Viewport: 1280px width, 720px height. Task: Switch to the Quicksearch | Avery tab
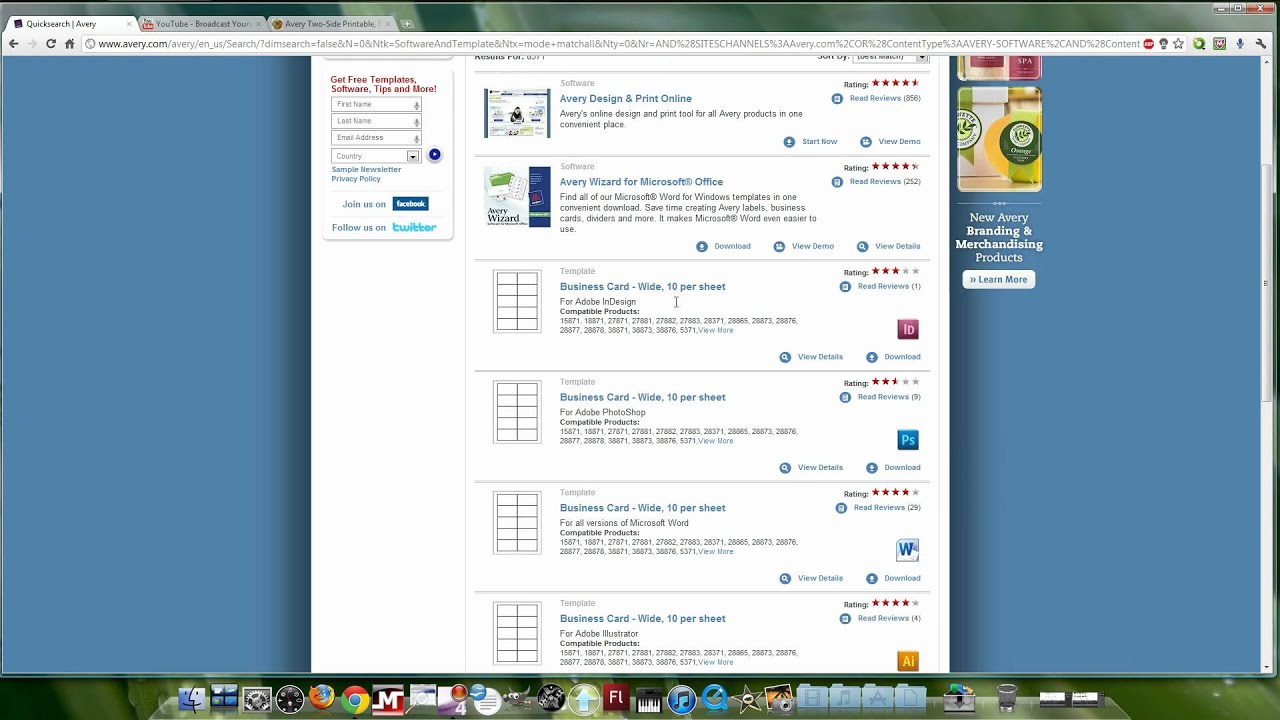[x=70, y=23]
